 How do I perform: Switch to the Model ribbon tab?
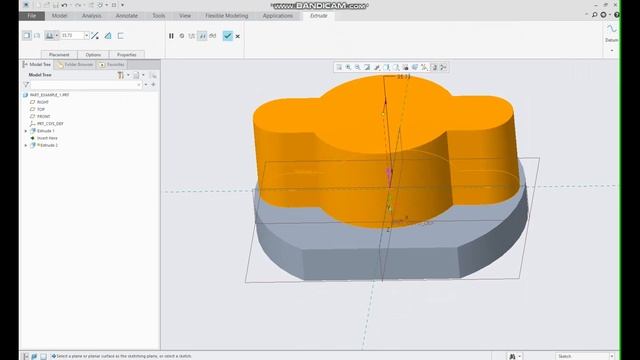point(59,16)
